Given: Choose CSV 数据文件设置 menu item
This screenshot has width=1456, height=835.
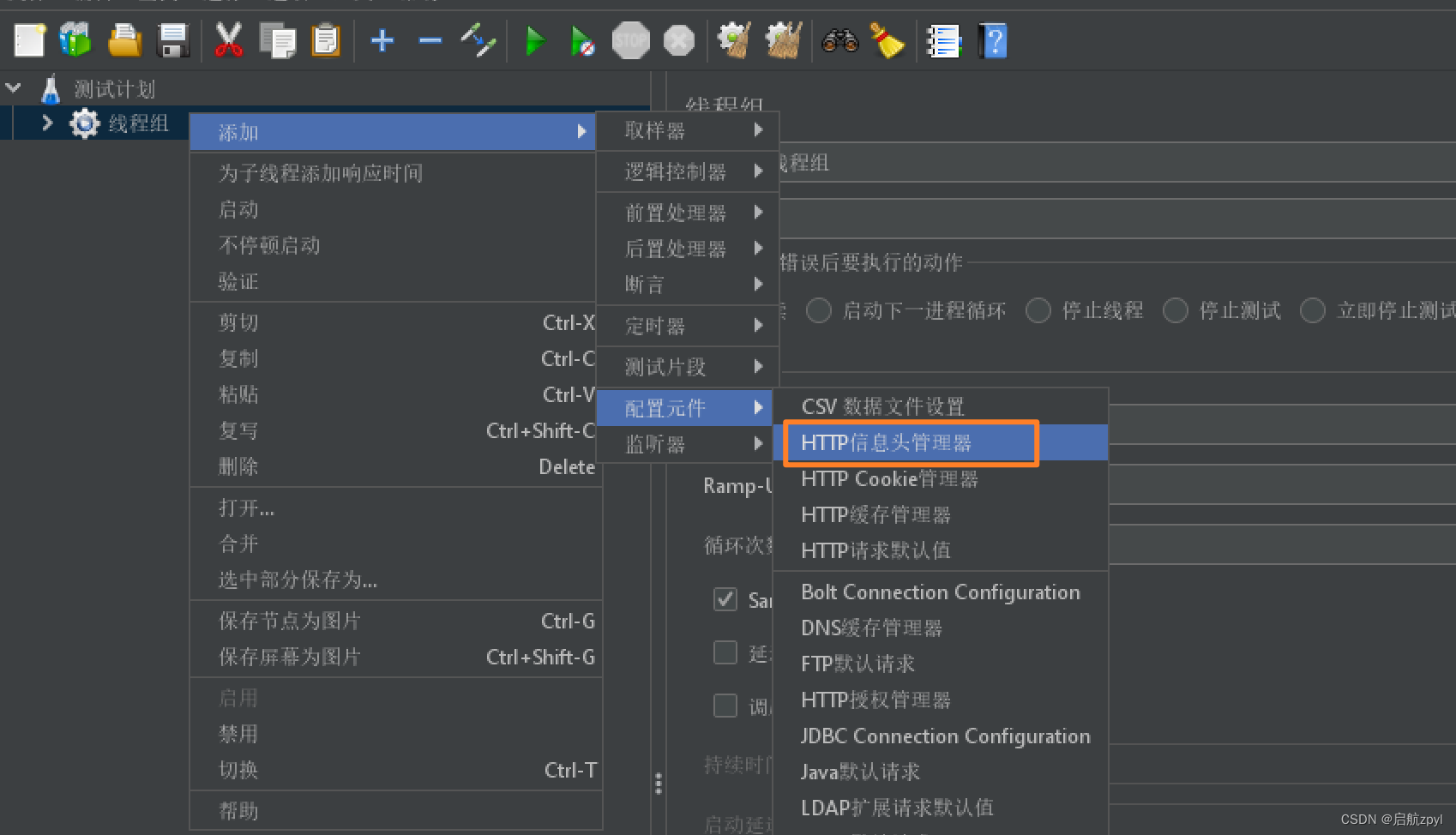Looking at the screenshot, I should click(941, 406).
